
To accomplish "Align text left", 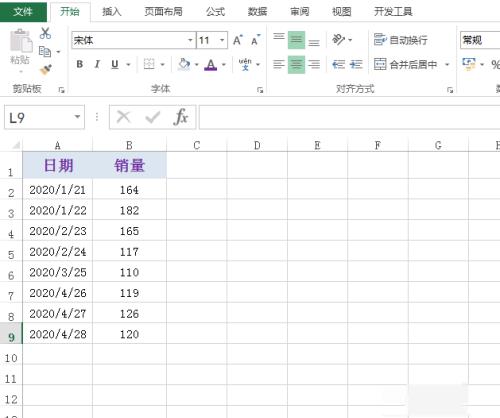I will 279,64.
